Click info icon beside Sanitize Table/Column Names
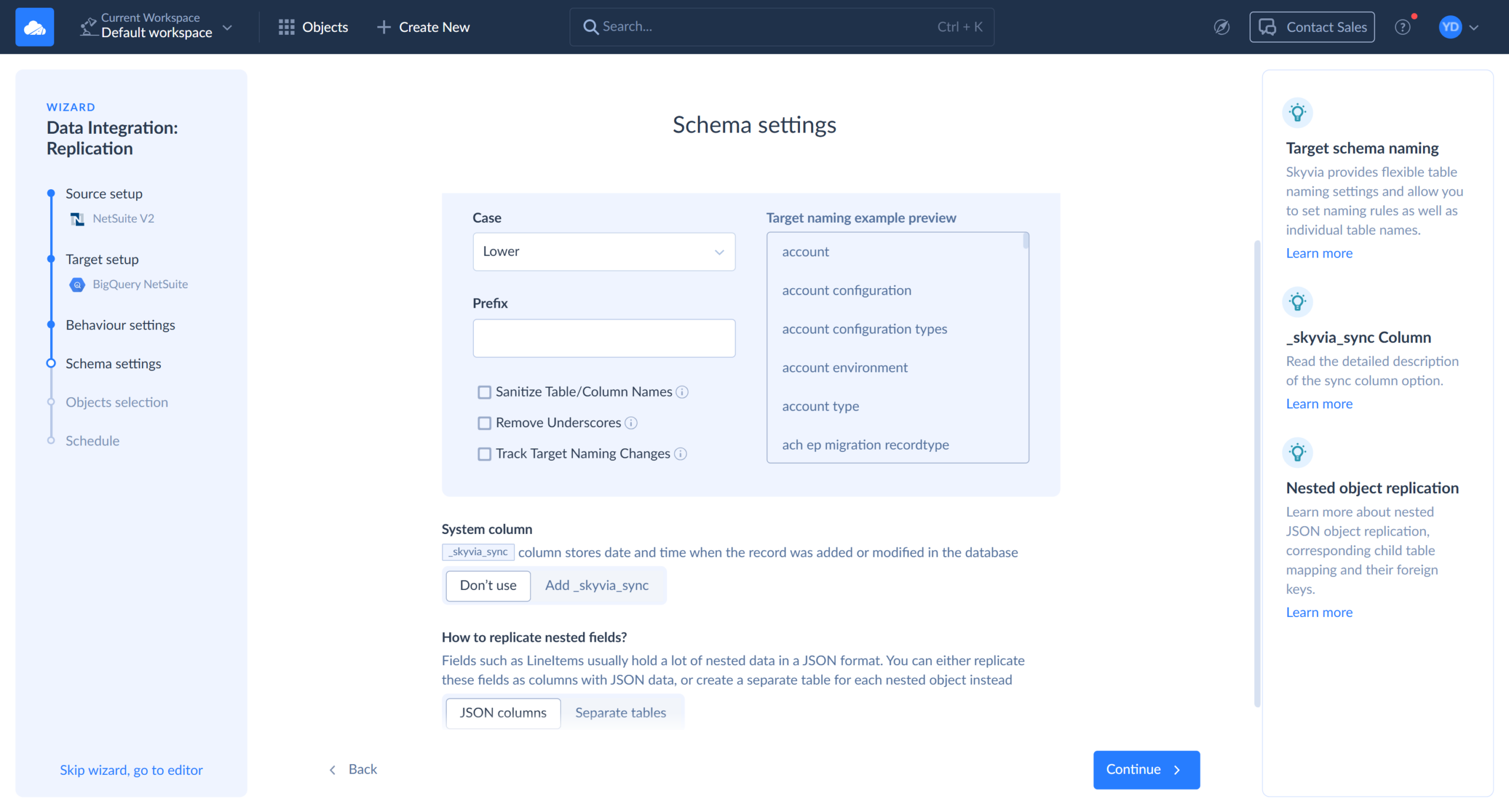The width and height of the screenshot is (1509, 812). [x=682, y=392]
